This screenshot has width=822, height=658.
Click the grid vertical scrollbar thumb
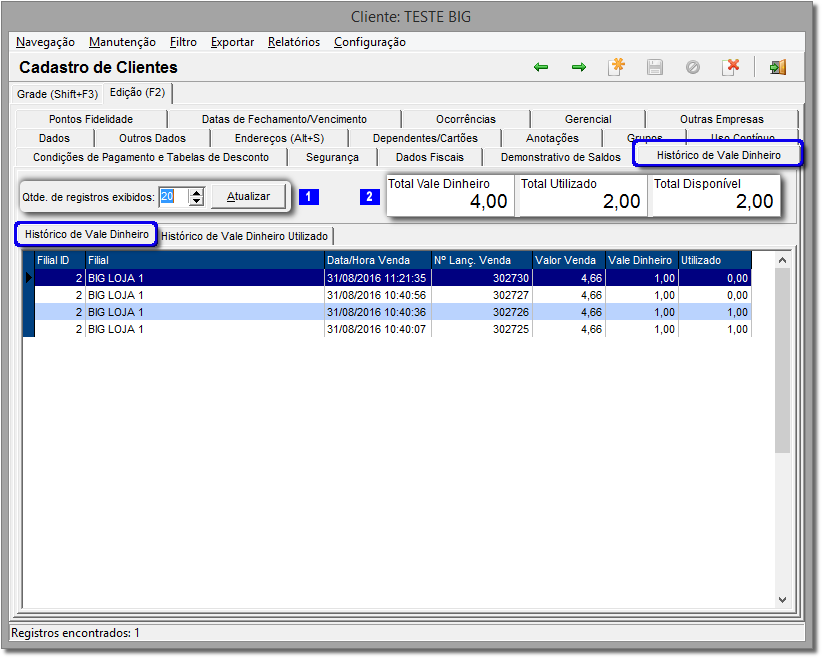[x=782, y=360]
